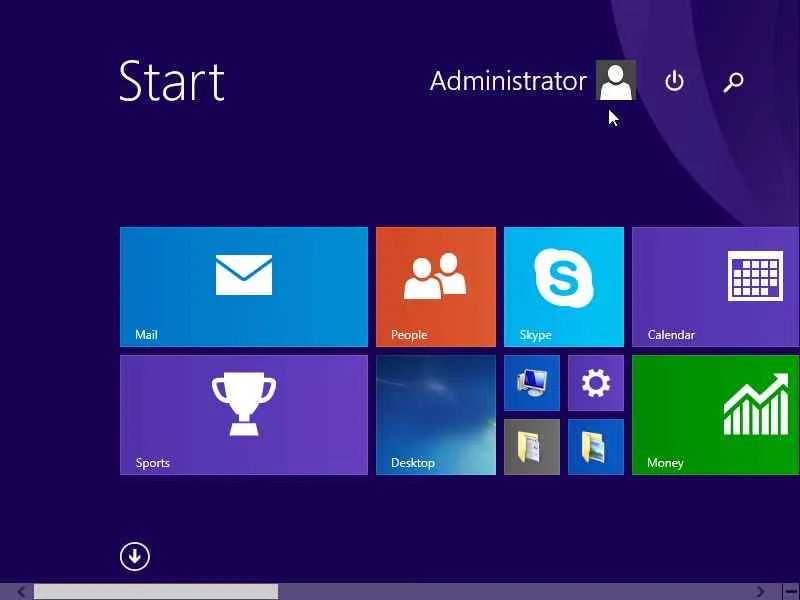Open the This PC computer tile
Viewport: 800px width, 600px height.
pos(532,383)
